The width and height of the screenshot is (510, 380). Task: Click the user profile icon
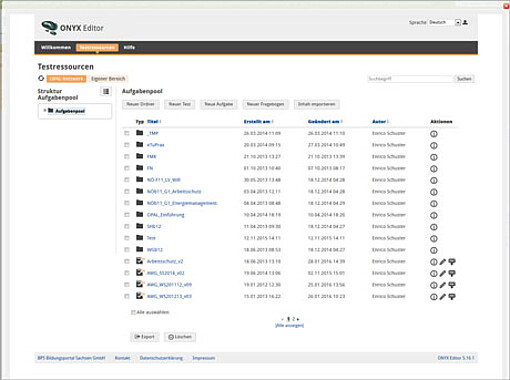click(x=465, y=22)
